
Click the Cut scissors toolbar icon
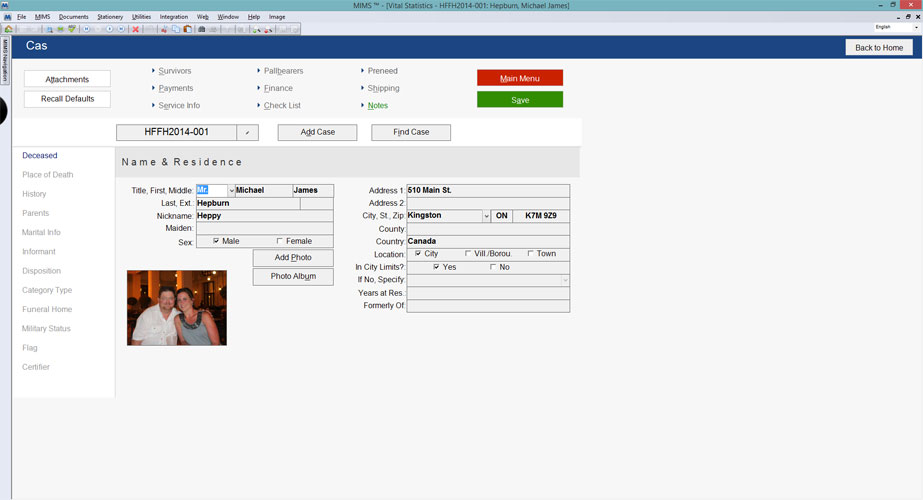(164, 29)
